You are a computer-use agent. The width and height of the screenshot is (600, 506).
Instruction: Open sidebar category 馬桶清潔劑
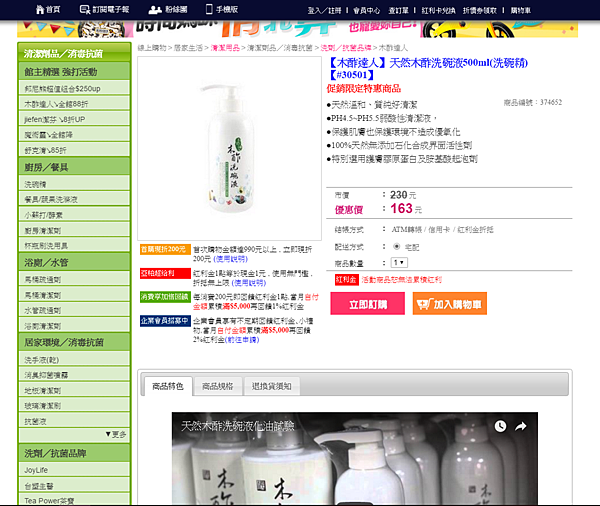click(x=74, y=295)
